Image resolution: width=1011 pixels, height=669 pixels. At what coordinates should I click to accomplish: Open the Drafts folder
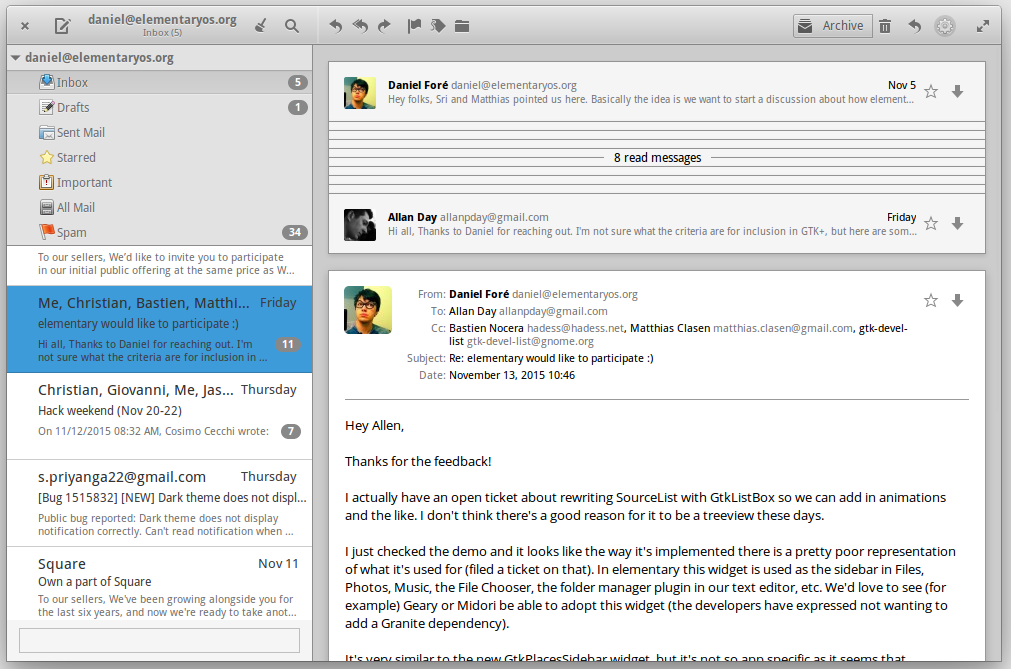click(x=159, y=108)
